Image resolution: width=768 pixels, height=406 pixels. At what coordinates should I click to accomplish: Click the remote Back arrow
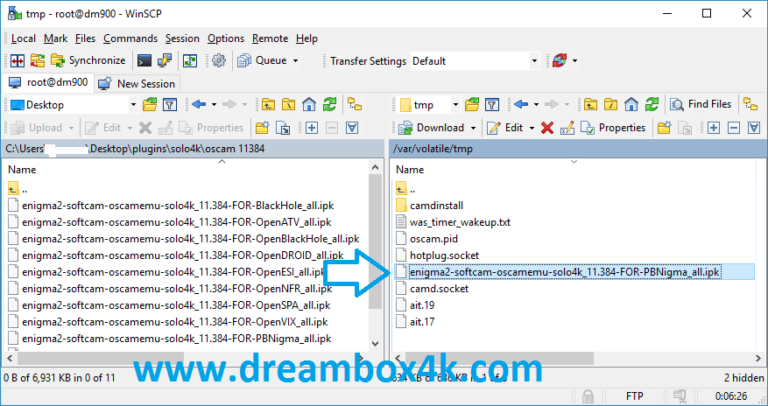[521, 104]
